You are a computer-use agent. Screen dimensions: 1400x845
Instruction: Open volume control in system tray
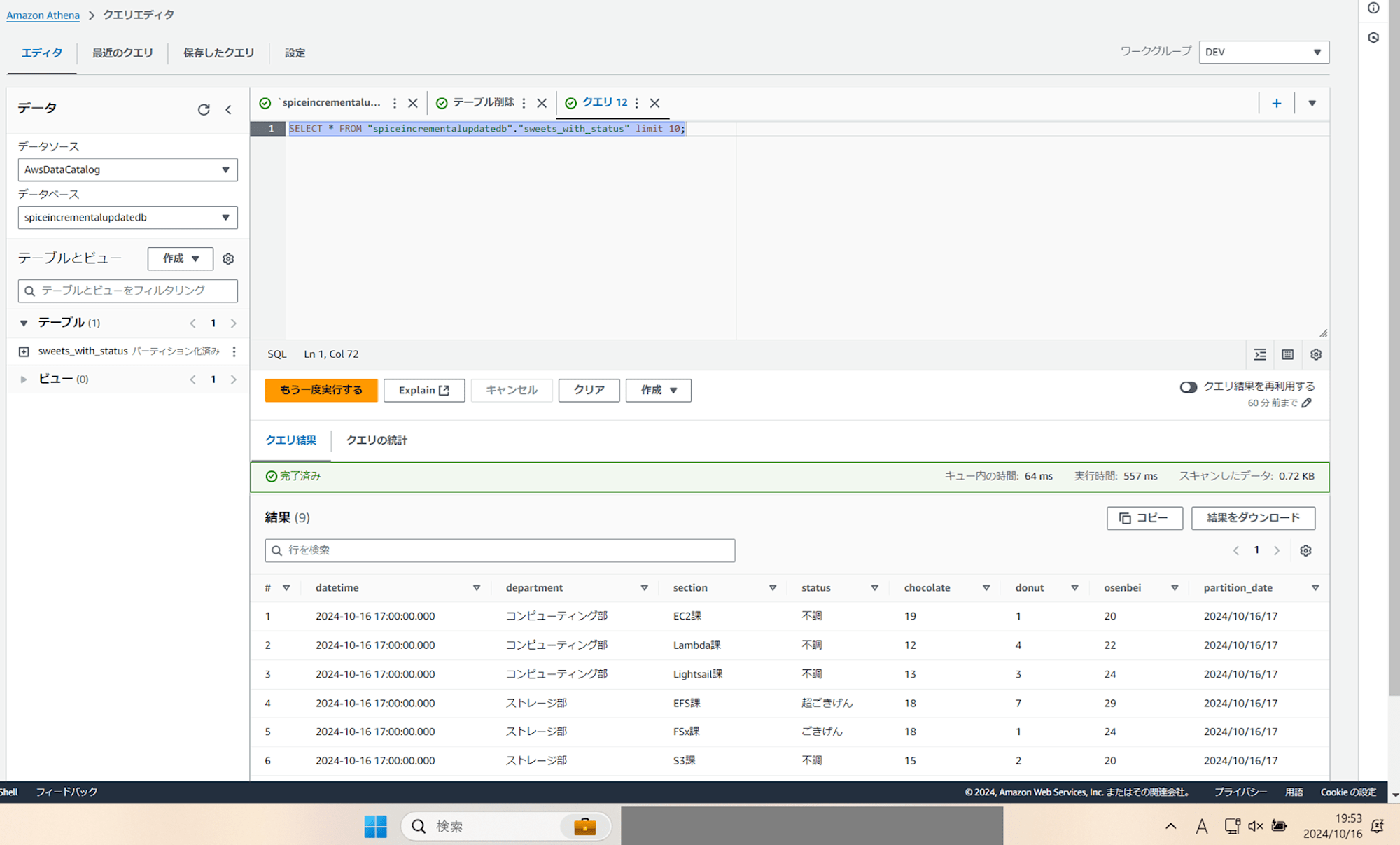coord(1256,827)
